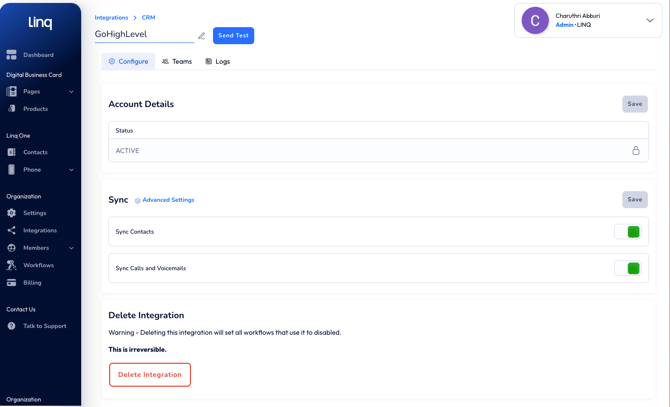Viewport: 670px width, 407px height.
Task: Switch to the Logs tab
Action: pos(218,62)
